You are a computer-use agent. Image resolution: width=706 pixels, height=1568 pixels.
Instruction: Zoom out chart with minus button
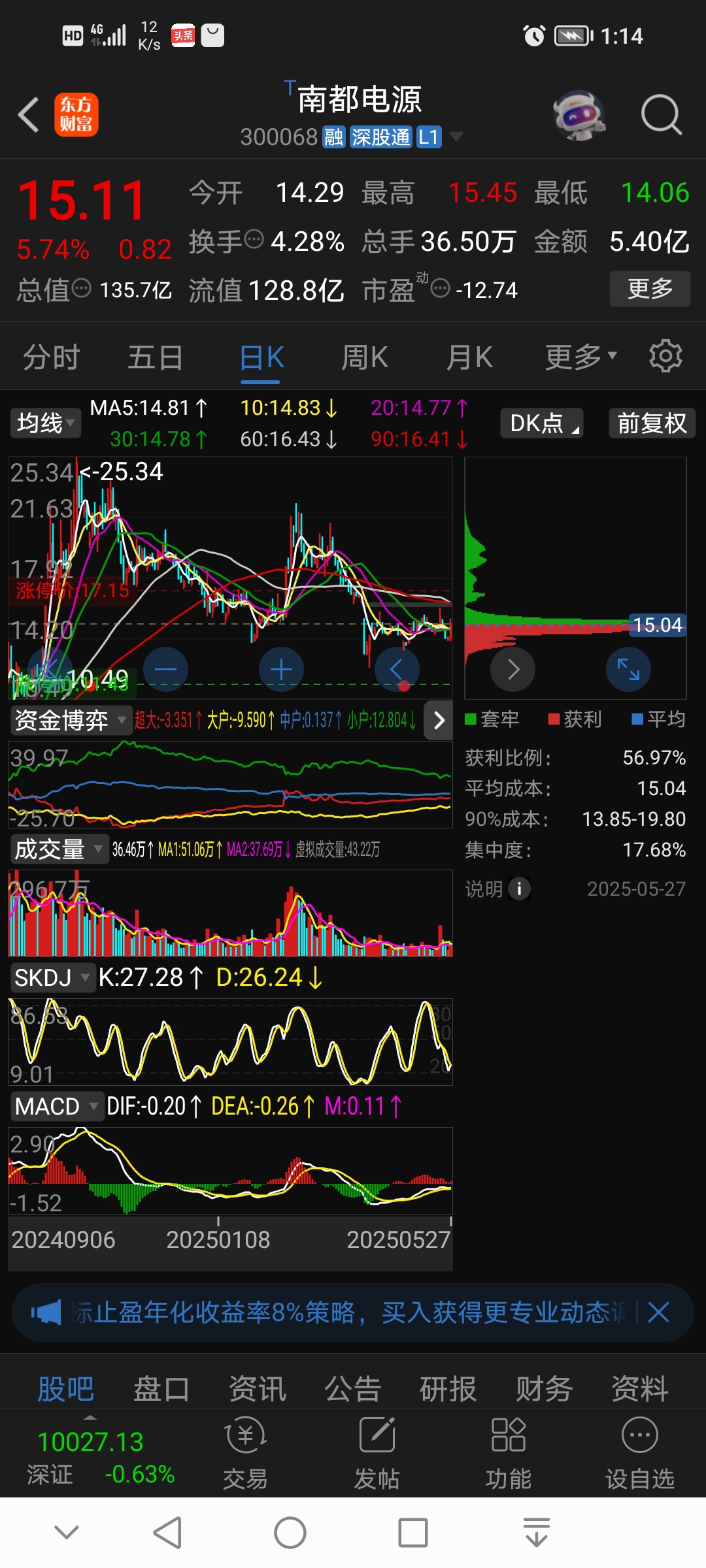click(165, 669)
